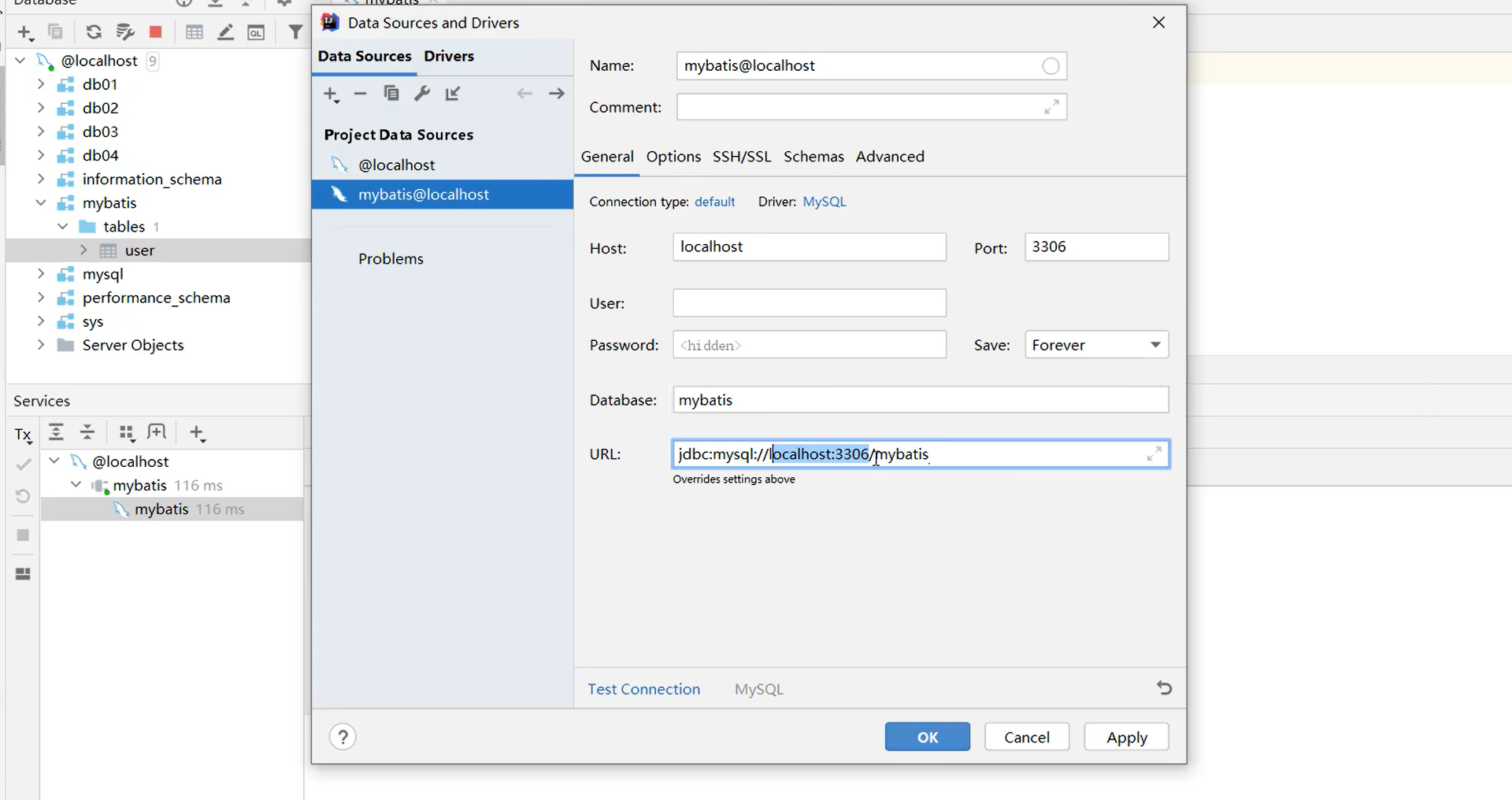The width and height of the screenshot is (1512, 800).
Task: Open the Options tab
Action: pos(673,157)
